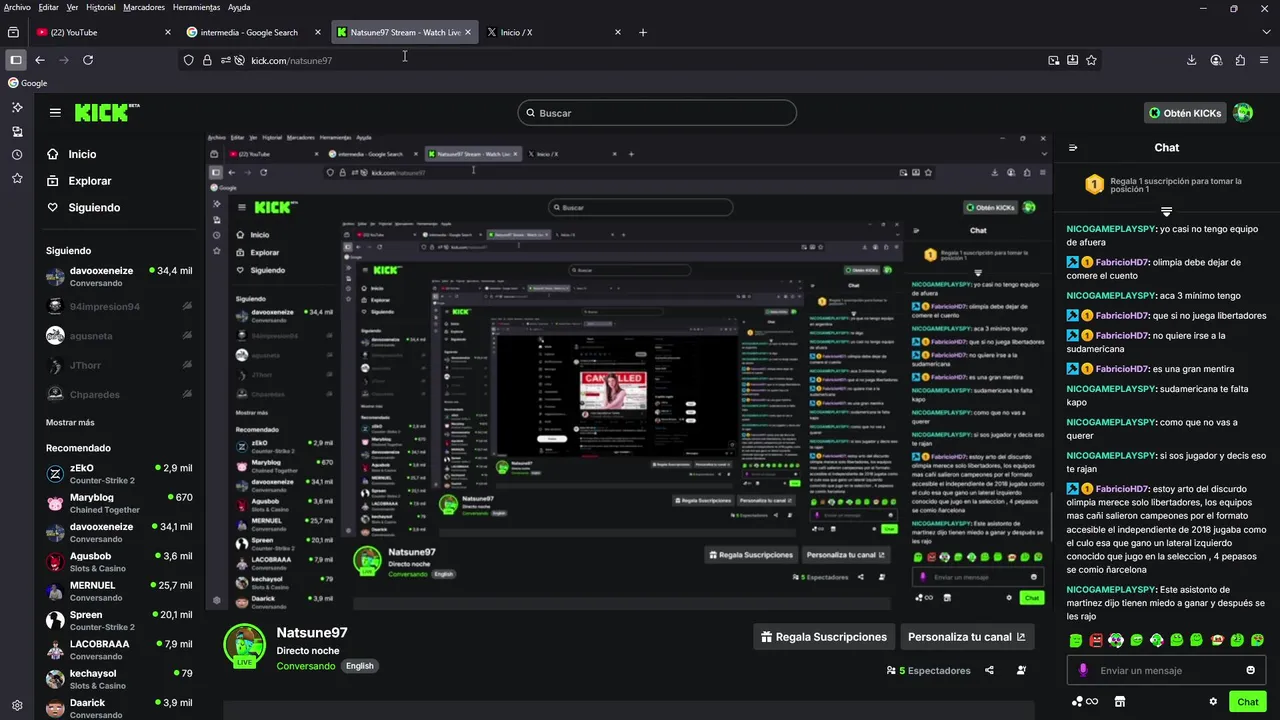Expand Mostrar más in following list
The image size is (1280, 720).
click(x=70, y=422)
